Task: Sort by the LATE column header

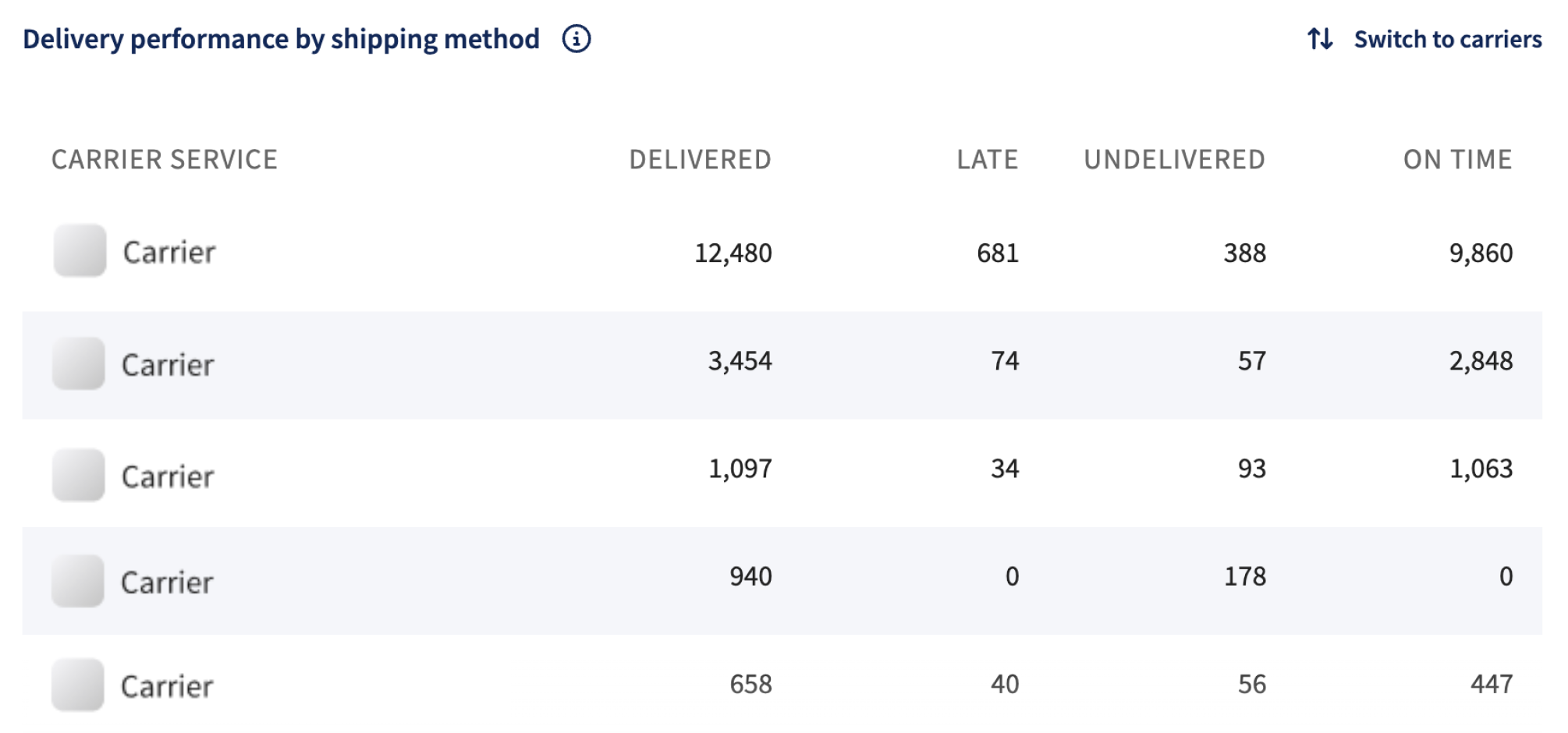Action: (x=988, y=160)
